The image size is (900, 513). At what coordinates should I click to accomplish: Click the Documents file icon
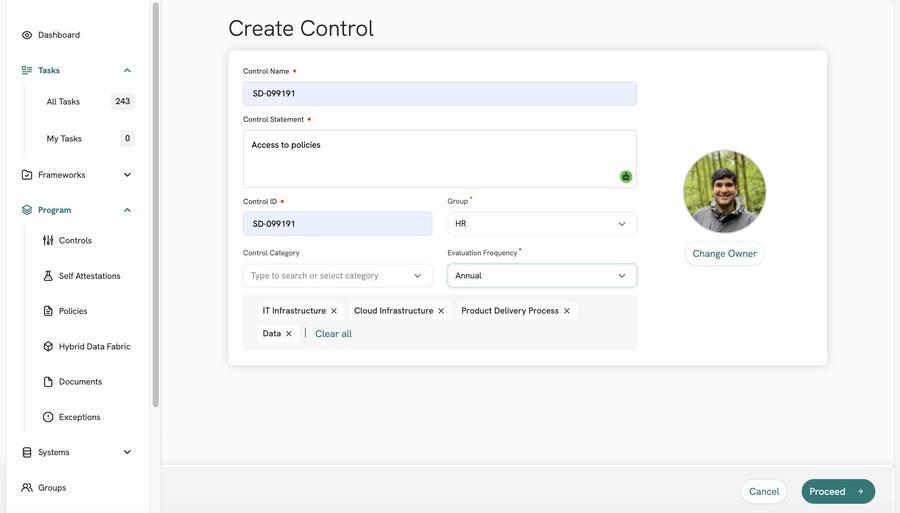48,382
